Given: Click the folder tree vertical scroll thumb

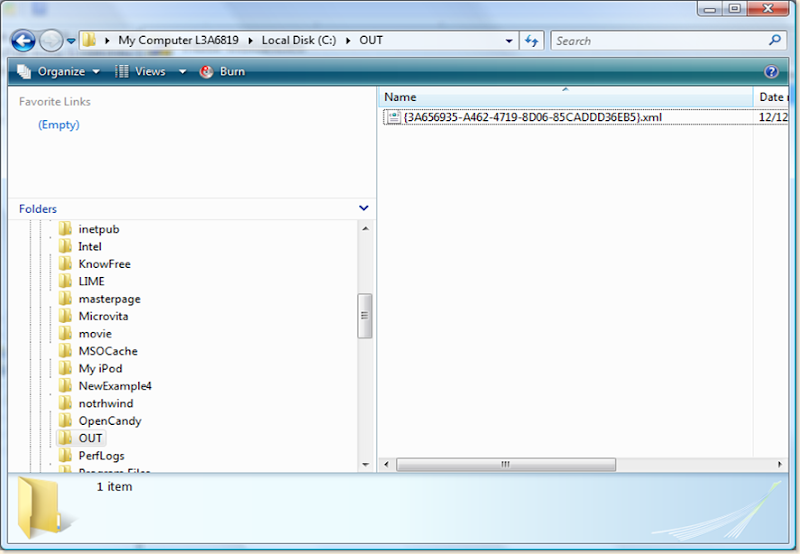Looking at the screenshot, I should coord(365,315).
